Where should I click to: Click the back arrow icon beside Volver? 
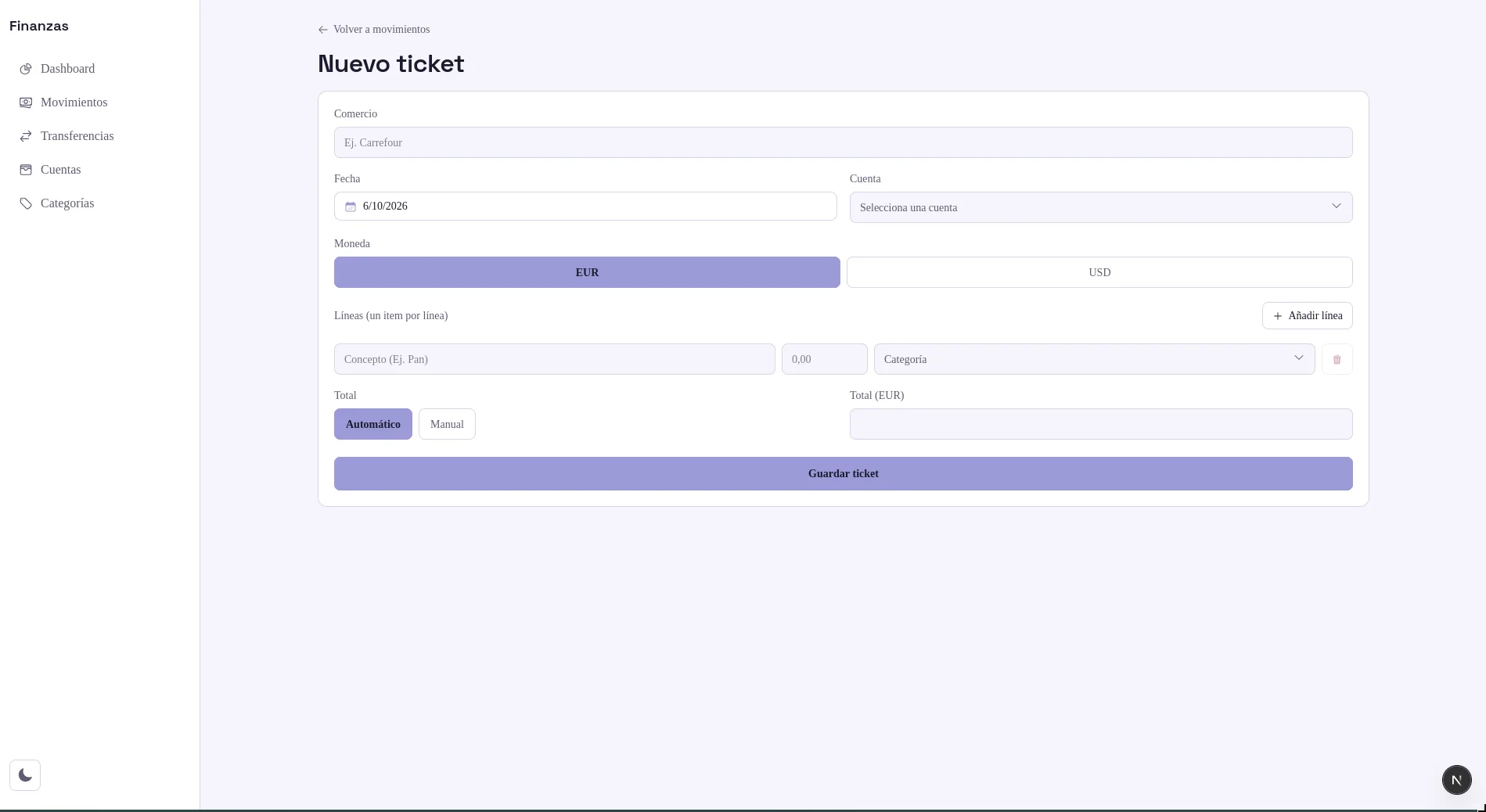tap(323, 30)
